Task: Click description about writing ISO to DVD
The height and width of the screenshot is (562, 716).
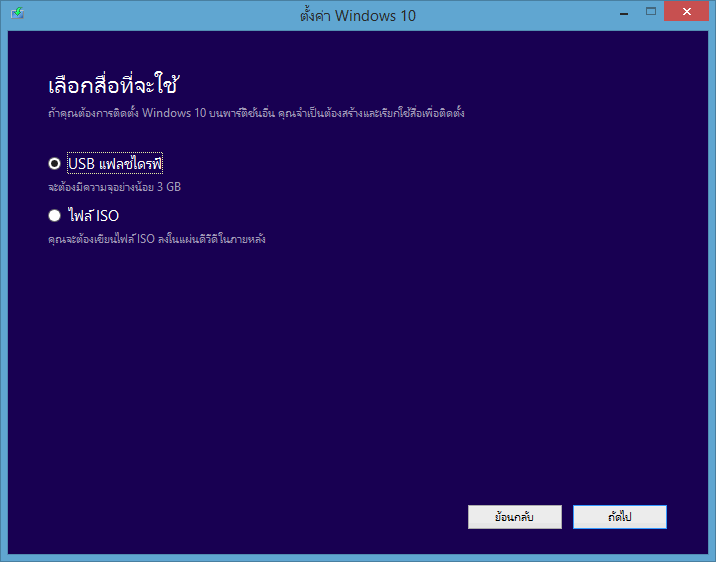Action: pyautogui.click(x=157, y=239)
